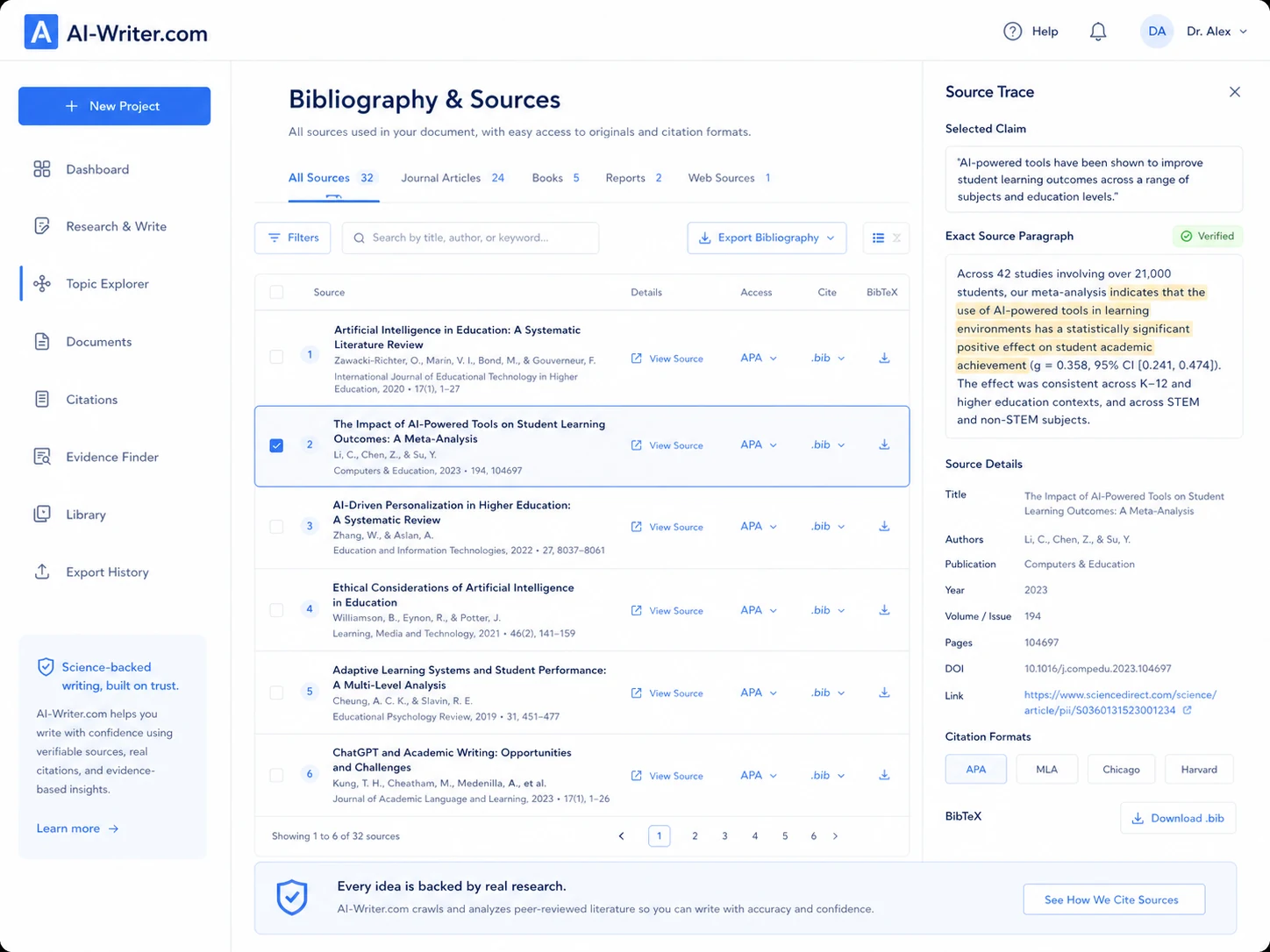Go to page 3 of sources
This screenshot has width=1270, height=952.
click(724, 836)
